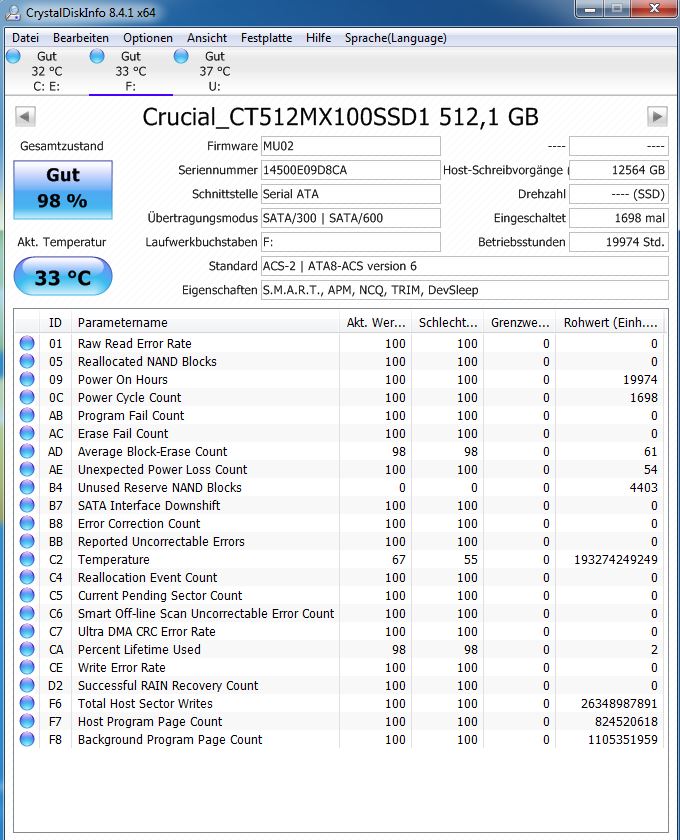Click the Firmware field MU02
The image size is (680, 840).
pyautogui.click(x=350, y=146)
